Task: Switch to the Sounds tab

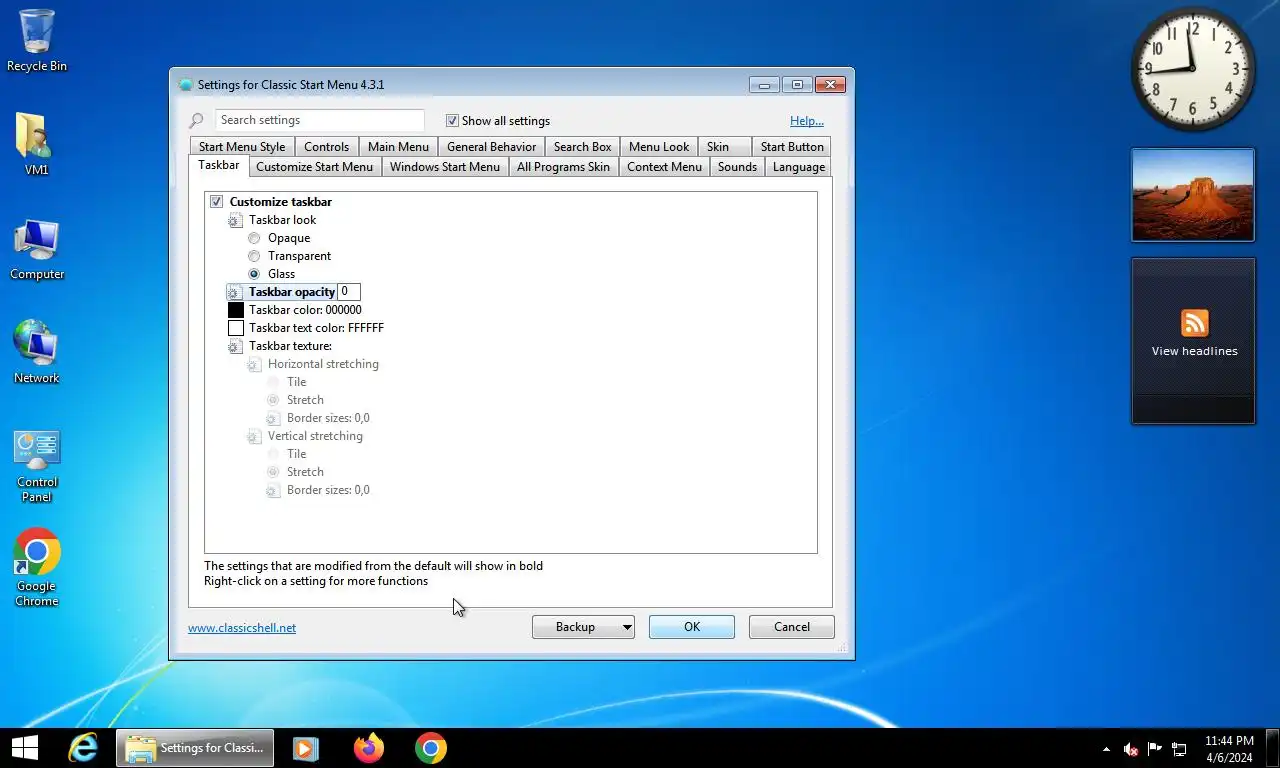Action: [737, 167]
